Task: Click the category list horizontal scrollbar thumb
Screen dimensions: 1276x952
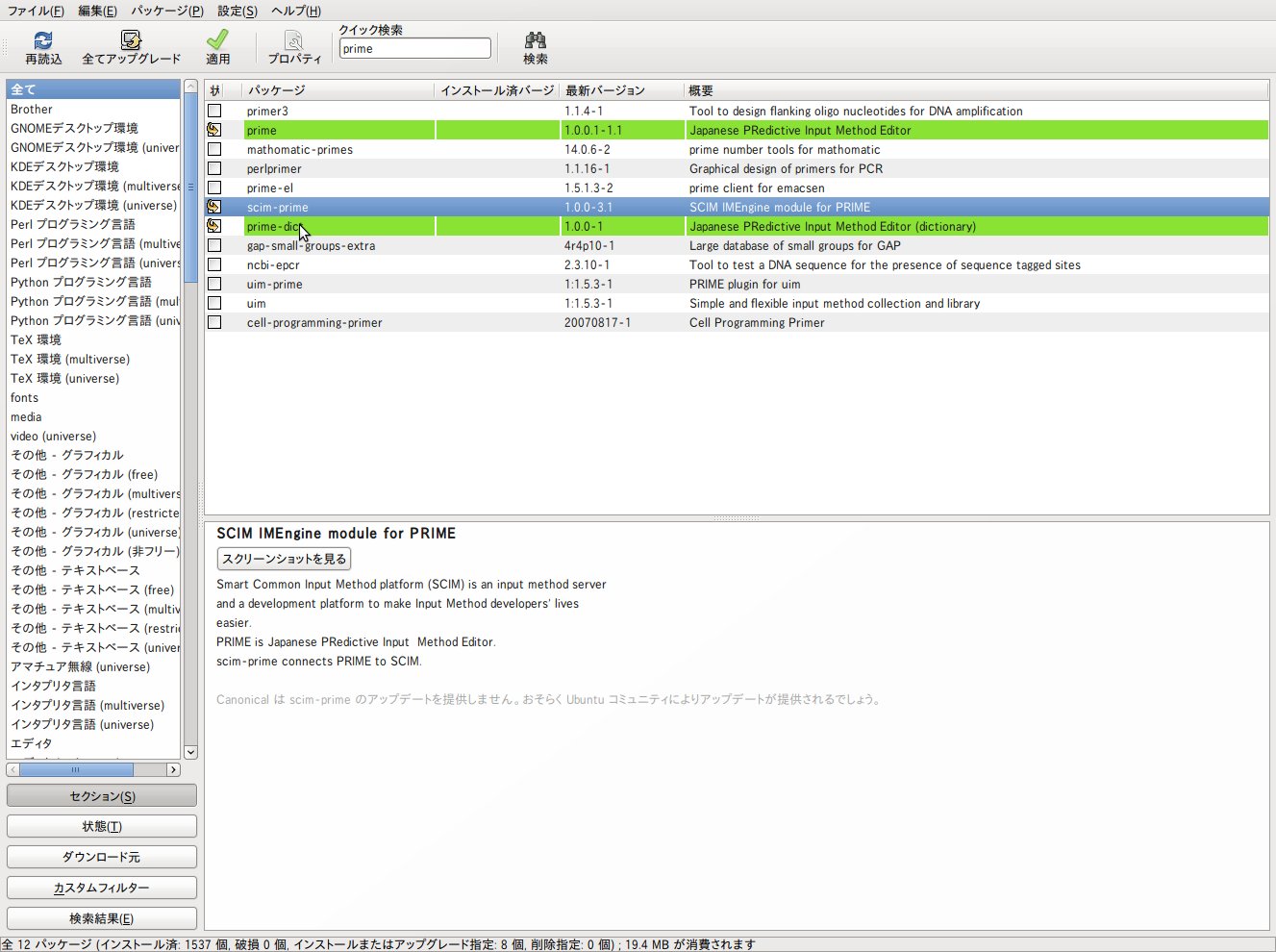Action: [76, 769]
